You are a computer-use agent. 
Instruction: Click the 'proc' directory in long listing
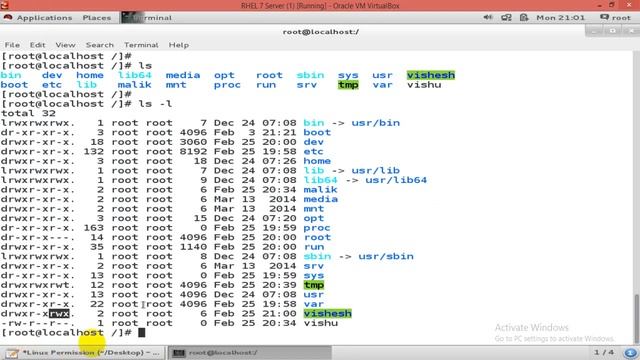point(317,228)
